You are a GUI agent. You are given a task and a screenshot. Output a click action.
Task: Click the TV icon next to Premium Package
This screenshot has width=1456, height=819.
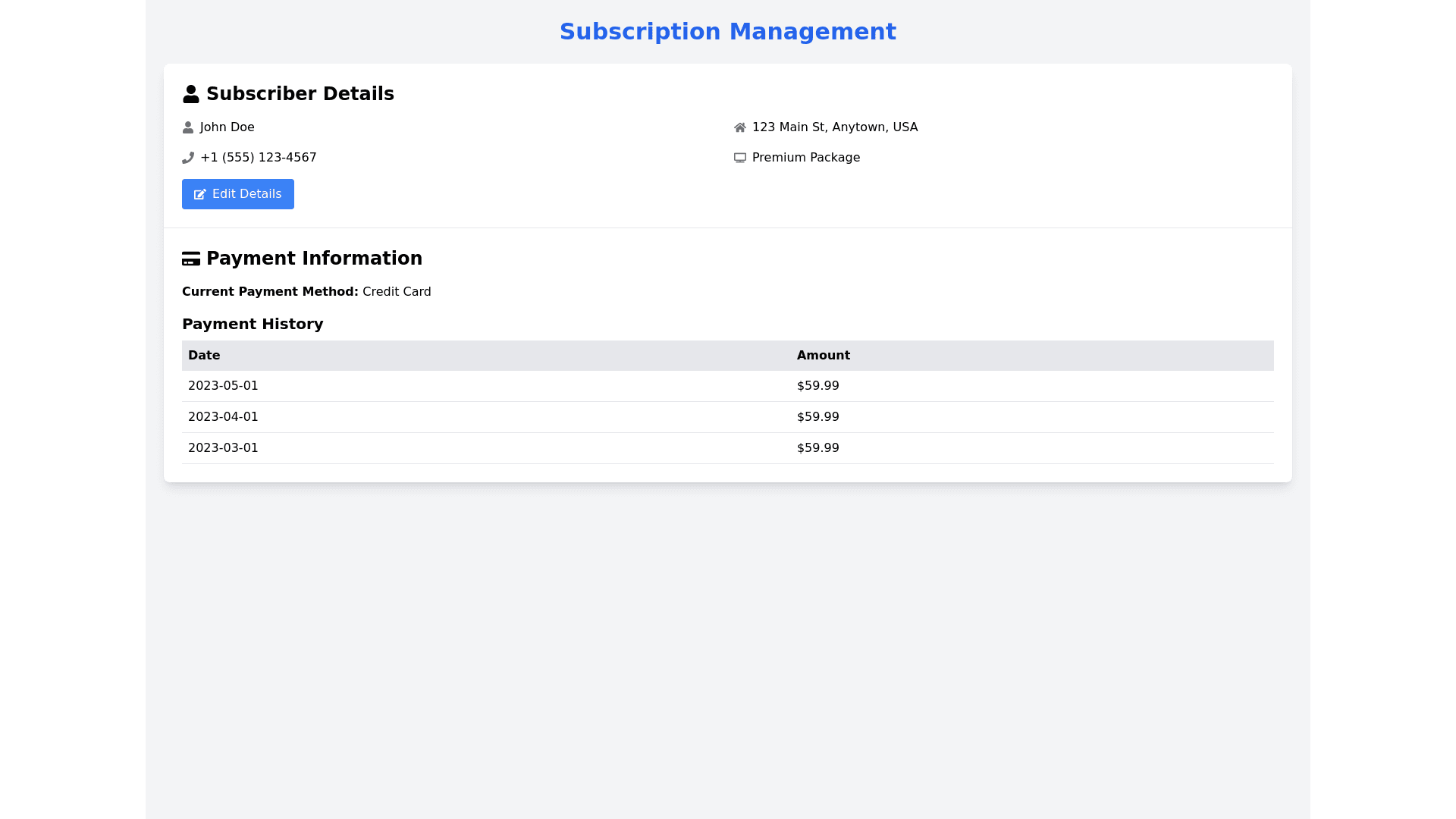[740, 158]
